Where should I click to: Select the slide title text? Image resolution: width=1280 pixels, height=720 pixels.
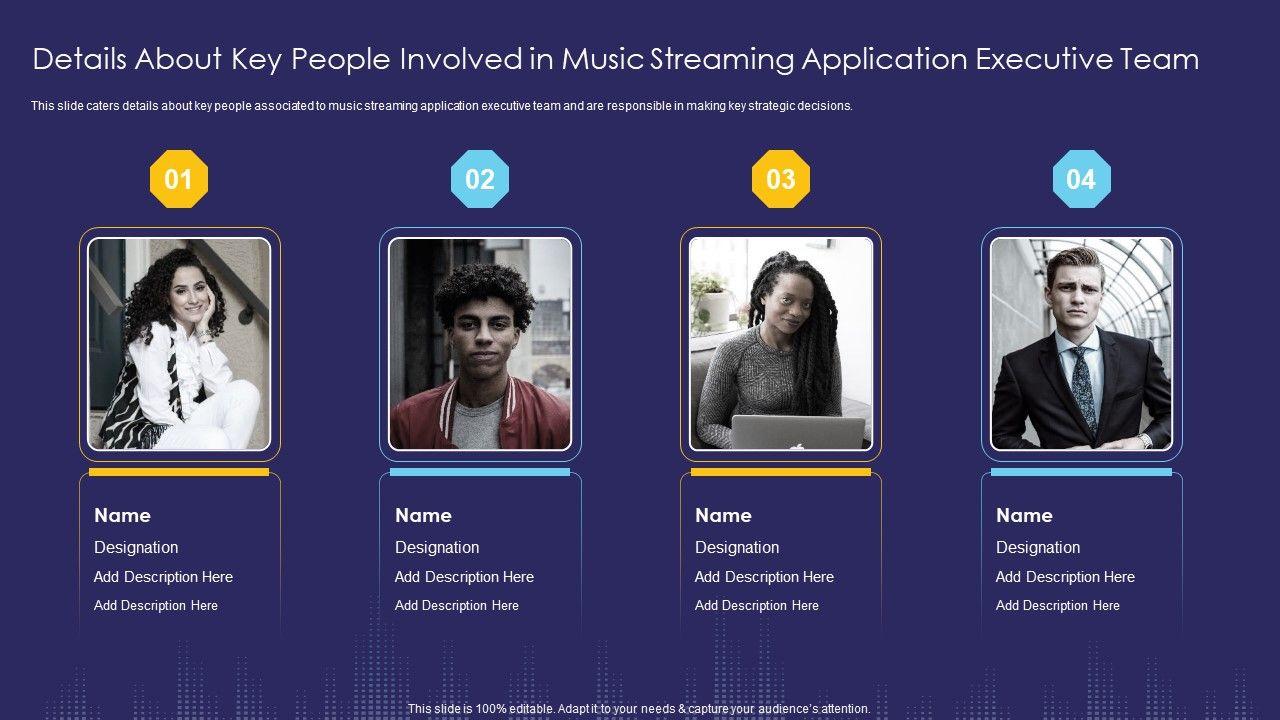coord(615,60)
